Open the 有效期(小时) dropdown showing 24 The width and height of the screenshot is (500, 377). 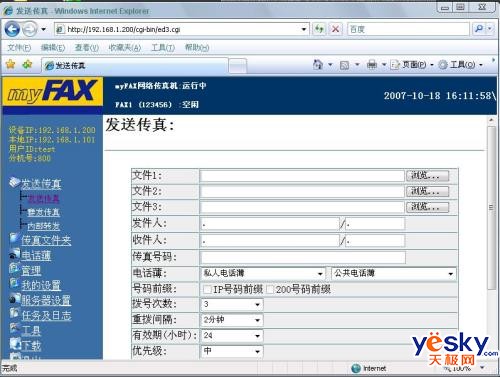(x=232, y=335)
